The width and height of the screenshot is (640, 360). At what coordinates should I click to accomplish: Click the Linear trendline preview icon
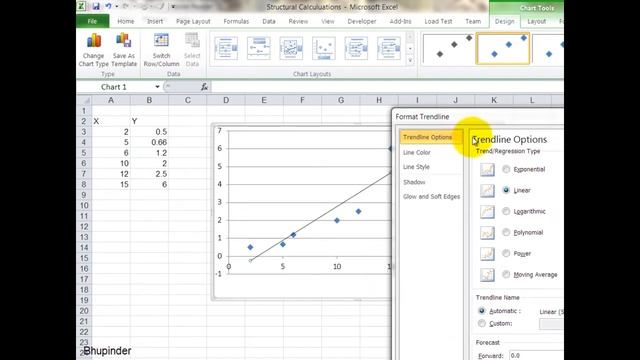(487, 190)
